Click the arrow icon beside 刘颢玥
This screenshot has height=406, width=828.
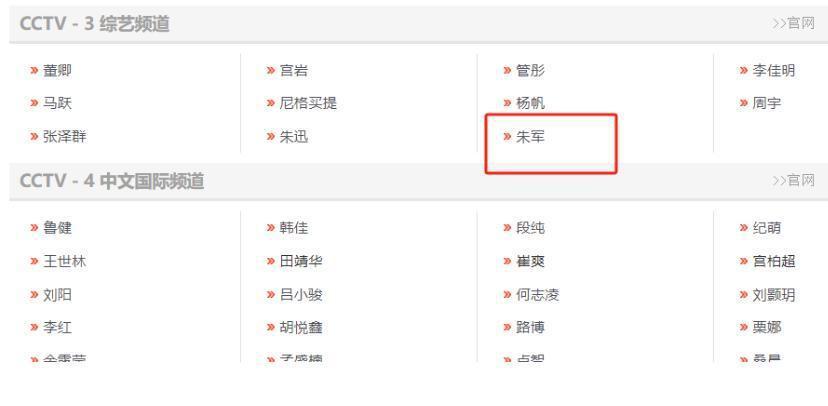click(744, 295)
